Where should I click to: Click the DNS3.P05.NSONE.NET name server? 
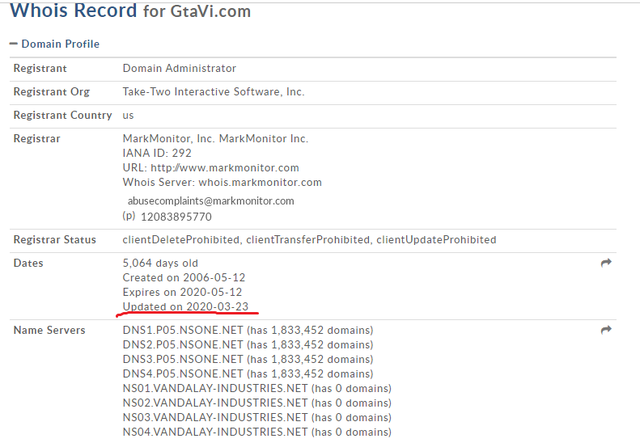click(183, 358)
